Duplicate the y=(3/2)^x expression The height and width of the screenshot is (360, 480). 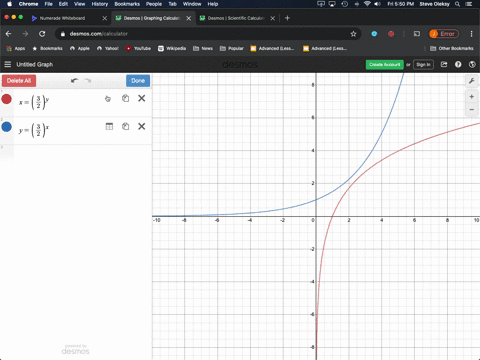click(x=125, y=126)
